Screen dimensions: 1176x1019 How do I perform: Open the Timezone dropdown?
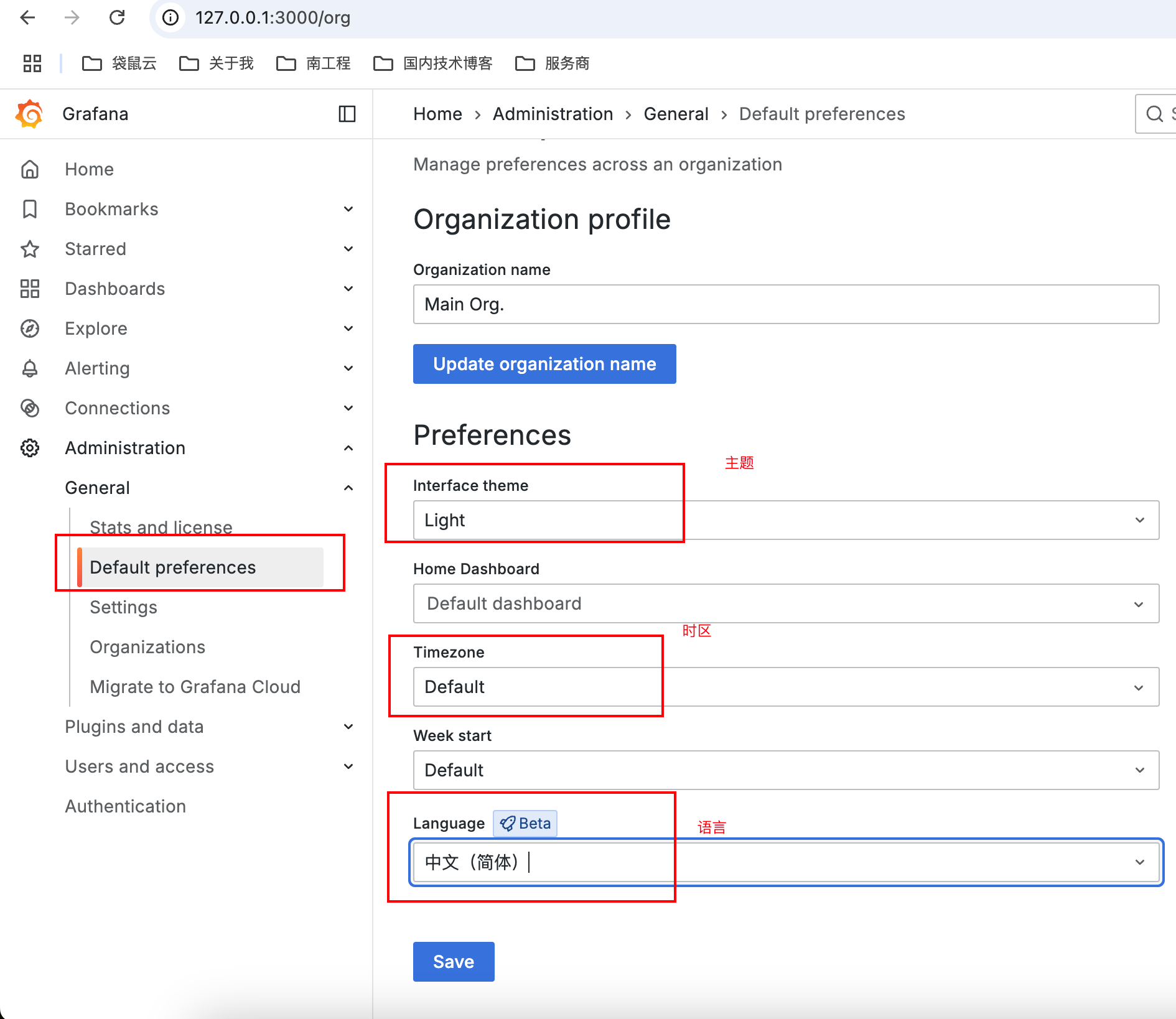point(786,687)
